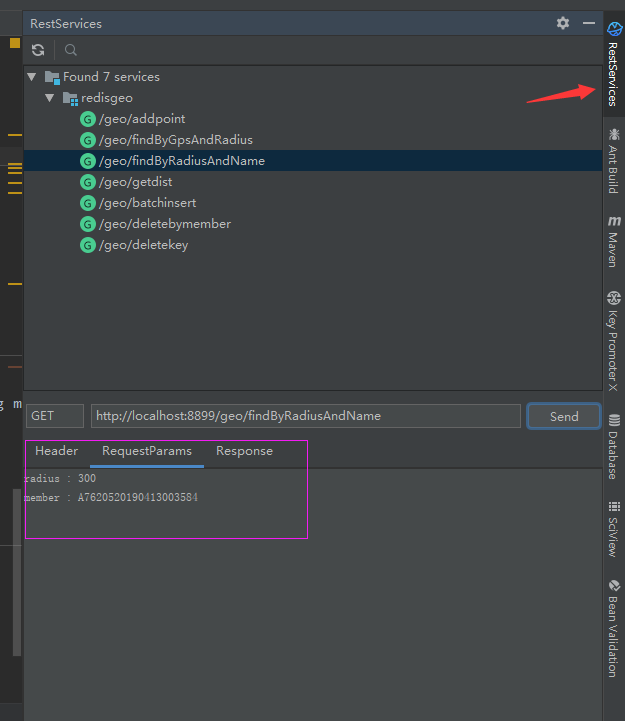The height and width of the screenshot is (721, 625).
Task: Select the /geo/deletekey service
Action: 143,245
